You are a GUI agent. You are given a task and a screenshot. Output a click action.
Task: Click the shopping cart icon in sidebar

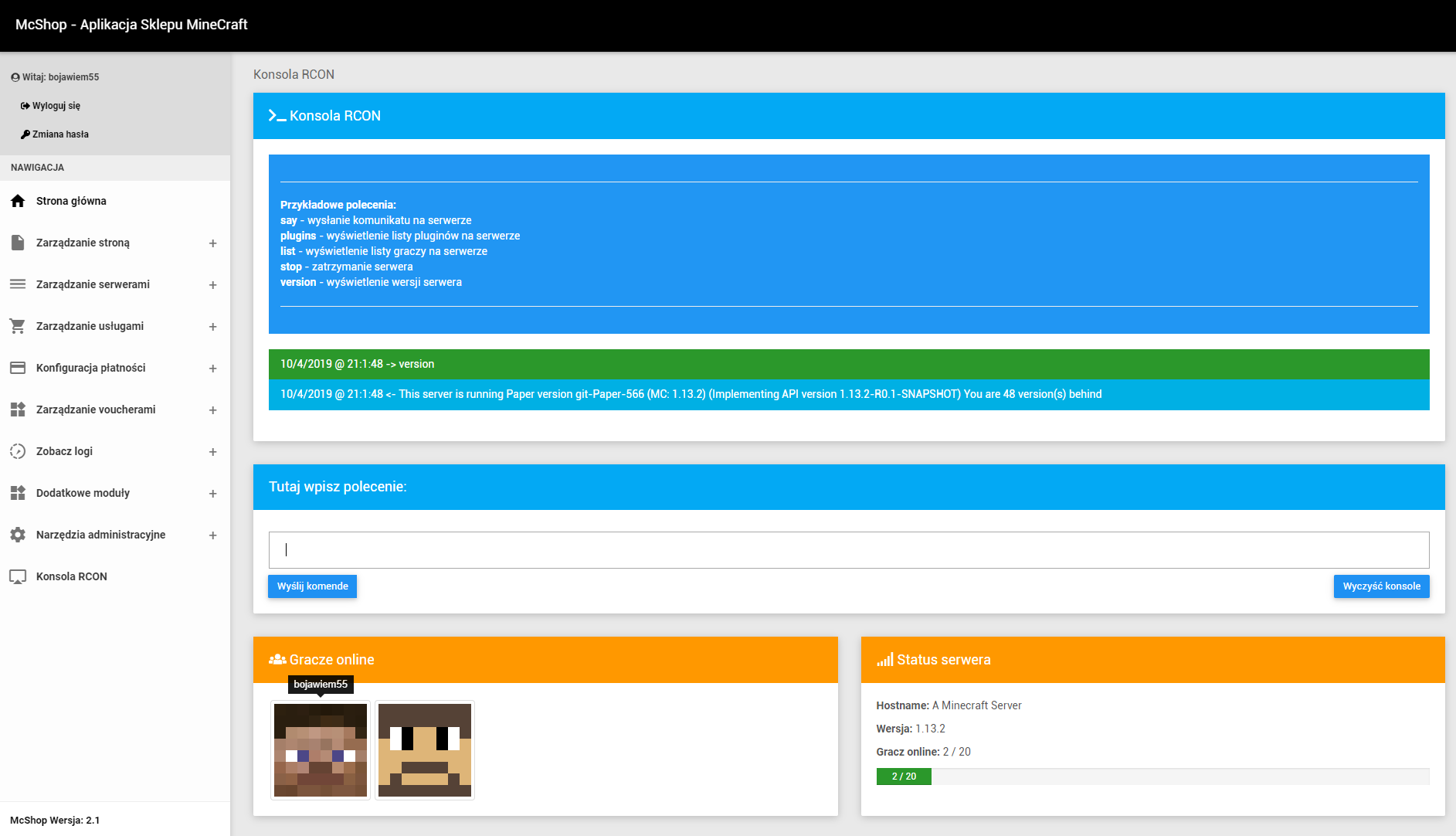pos(18,326)
